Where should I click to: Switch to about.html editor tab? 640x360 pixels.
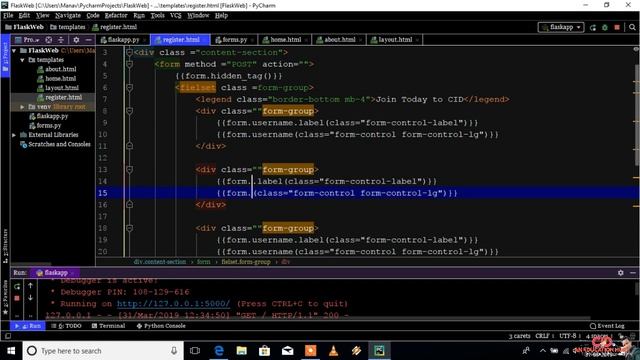pos(339,40)
